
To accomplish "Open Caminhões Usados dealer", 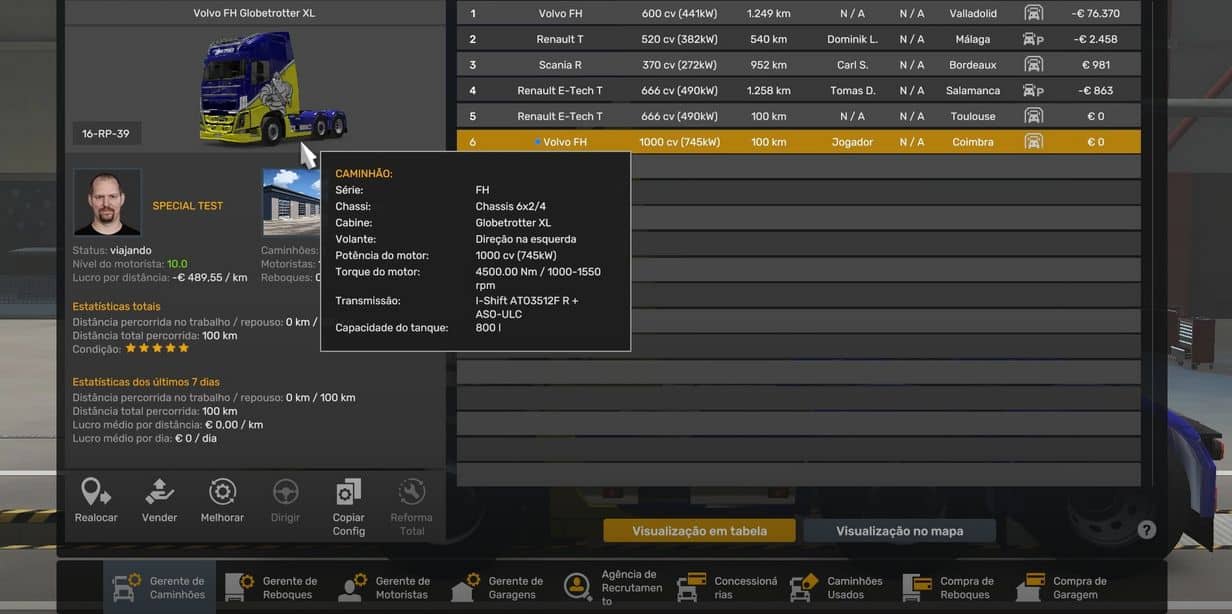I will click(x=837, y=588).
